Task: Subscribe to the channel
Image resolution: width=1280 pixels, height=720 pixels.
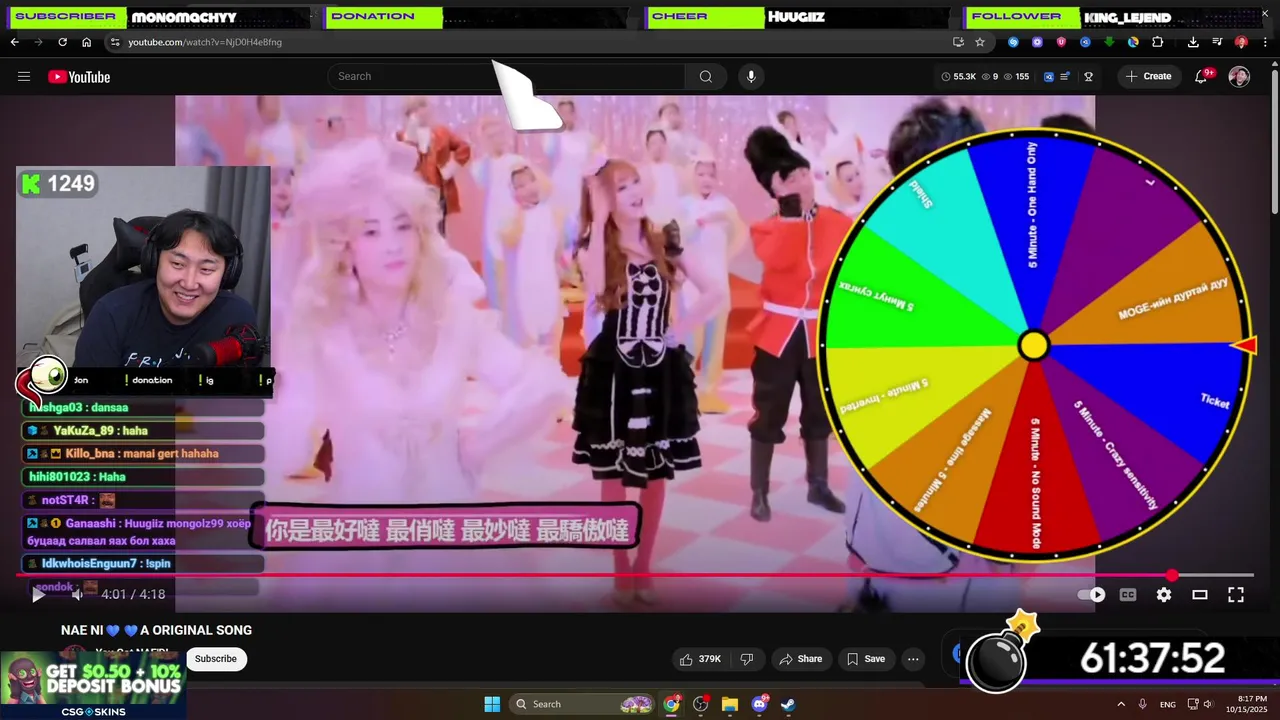Action: 216,659
